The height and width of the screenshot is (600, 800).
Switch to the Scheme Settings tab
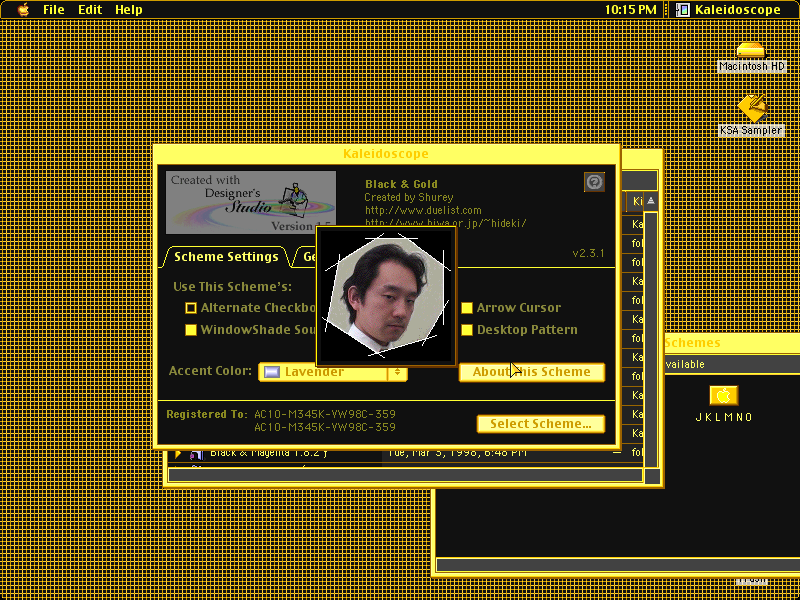[226, 257]
